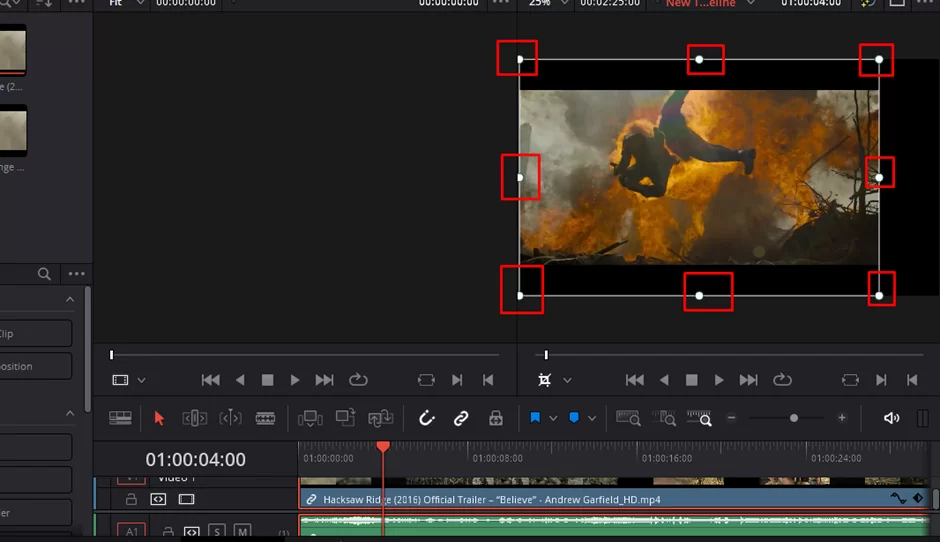Image resolution: width=940 pixels, height=542 pixels.
Task: Click the Overwrite Clip icon
Action: 345,417
